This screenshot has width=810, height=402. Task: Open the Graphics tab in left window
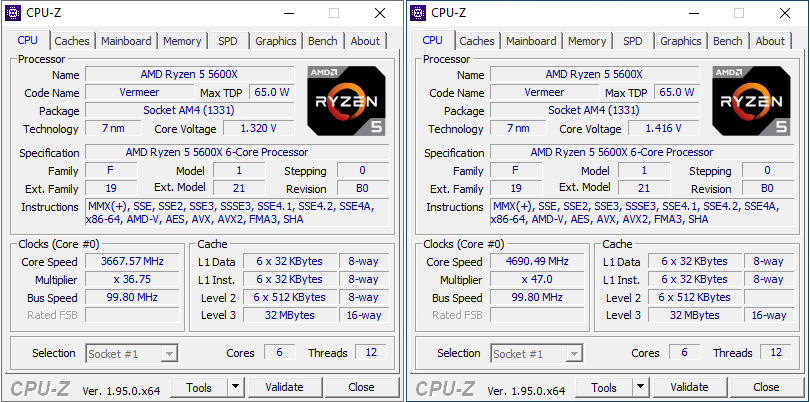pyautogui.click(x=276, y=41)
